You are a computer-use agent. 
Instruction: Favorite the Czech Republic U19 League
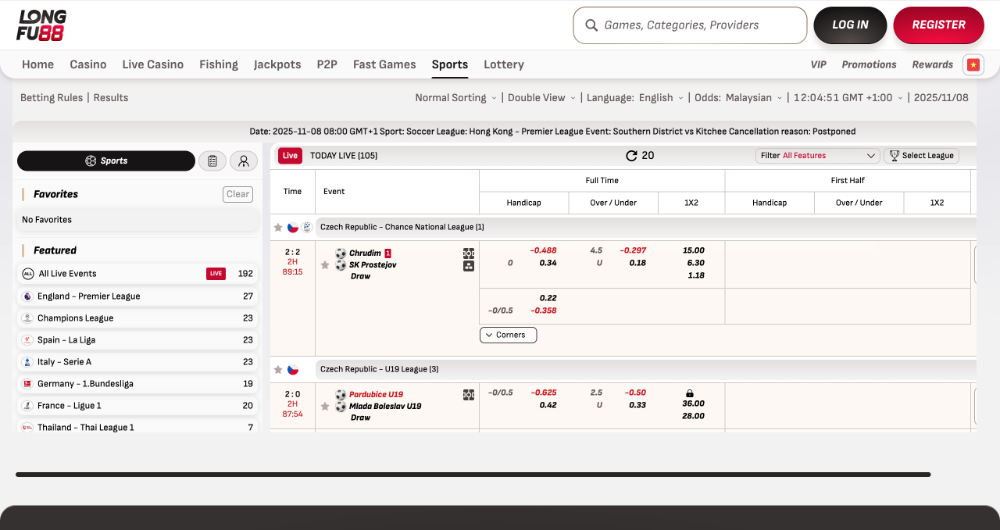coord(278,369)
